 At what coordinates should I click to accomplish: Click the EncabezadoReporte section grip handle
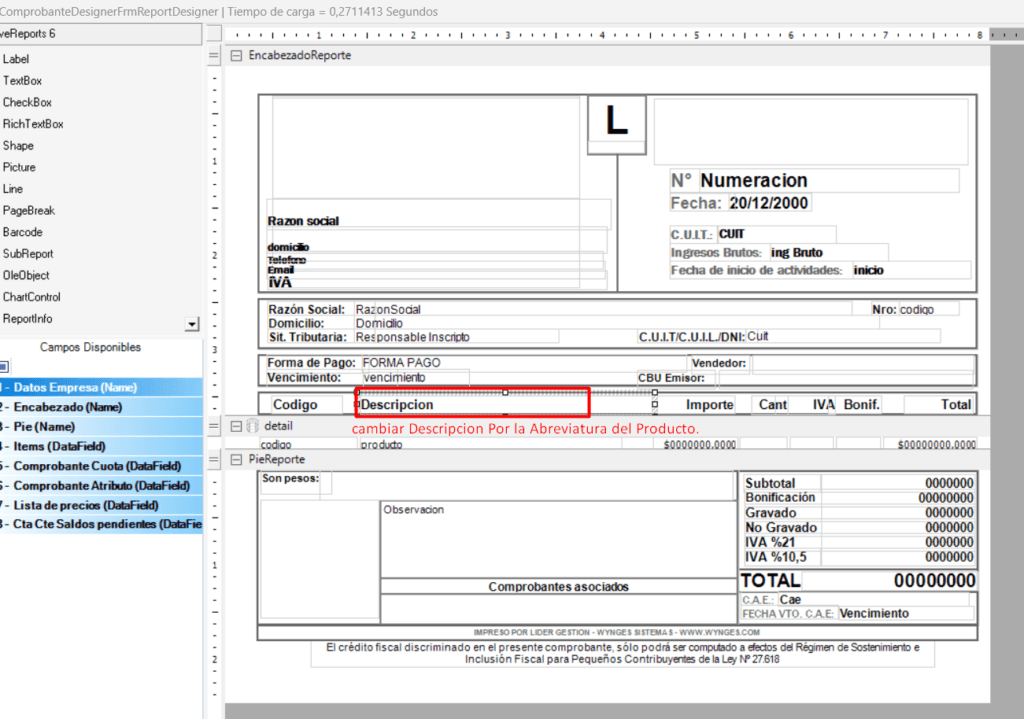[x=214, y=56]
